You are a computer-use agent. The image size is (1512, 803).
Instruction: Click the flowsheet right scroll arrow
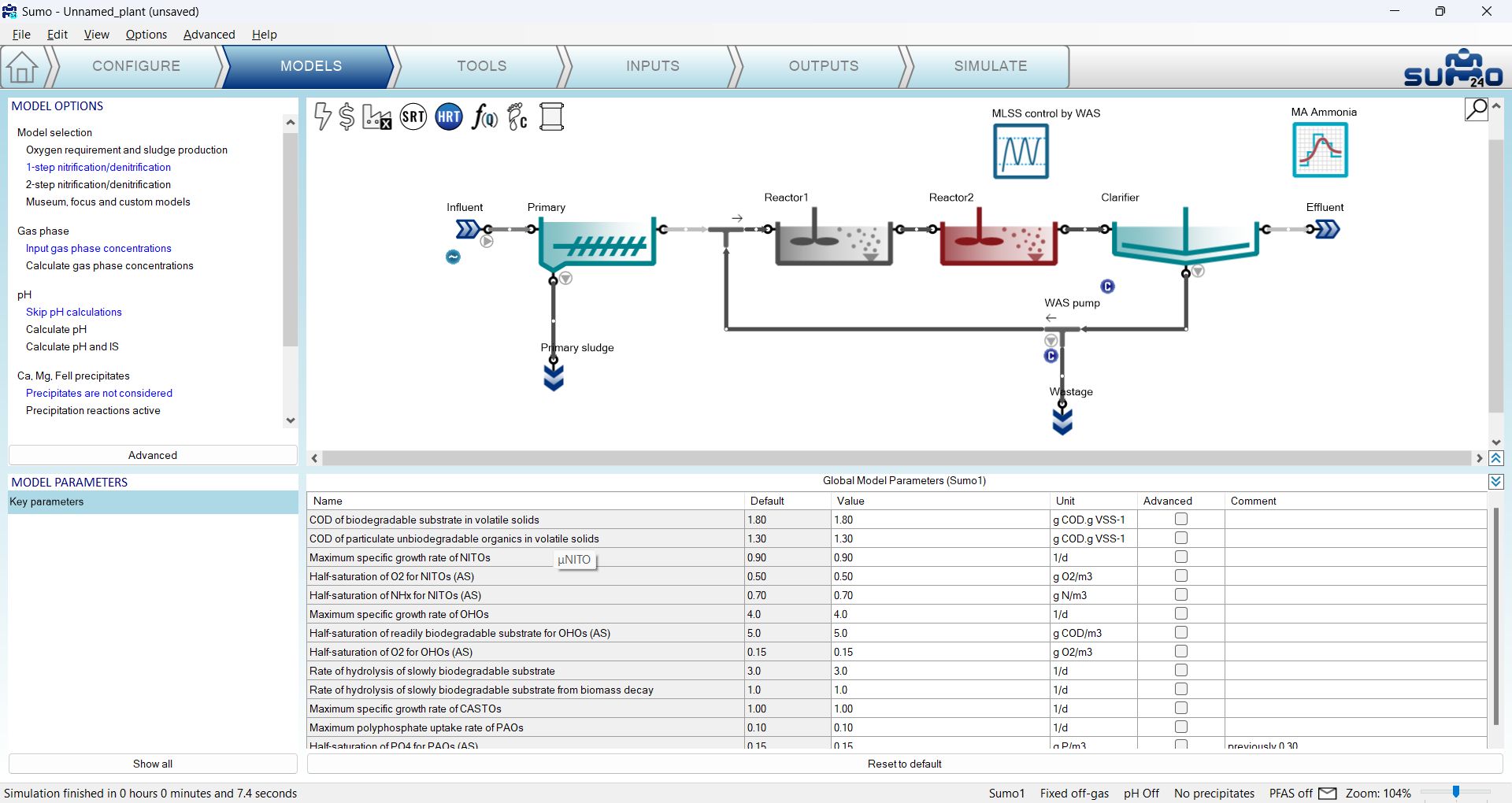[1479, 458]
